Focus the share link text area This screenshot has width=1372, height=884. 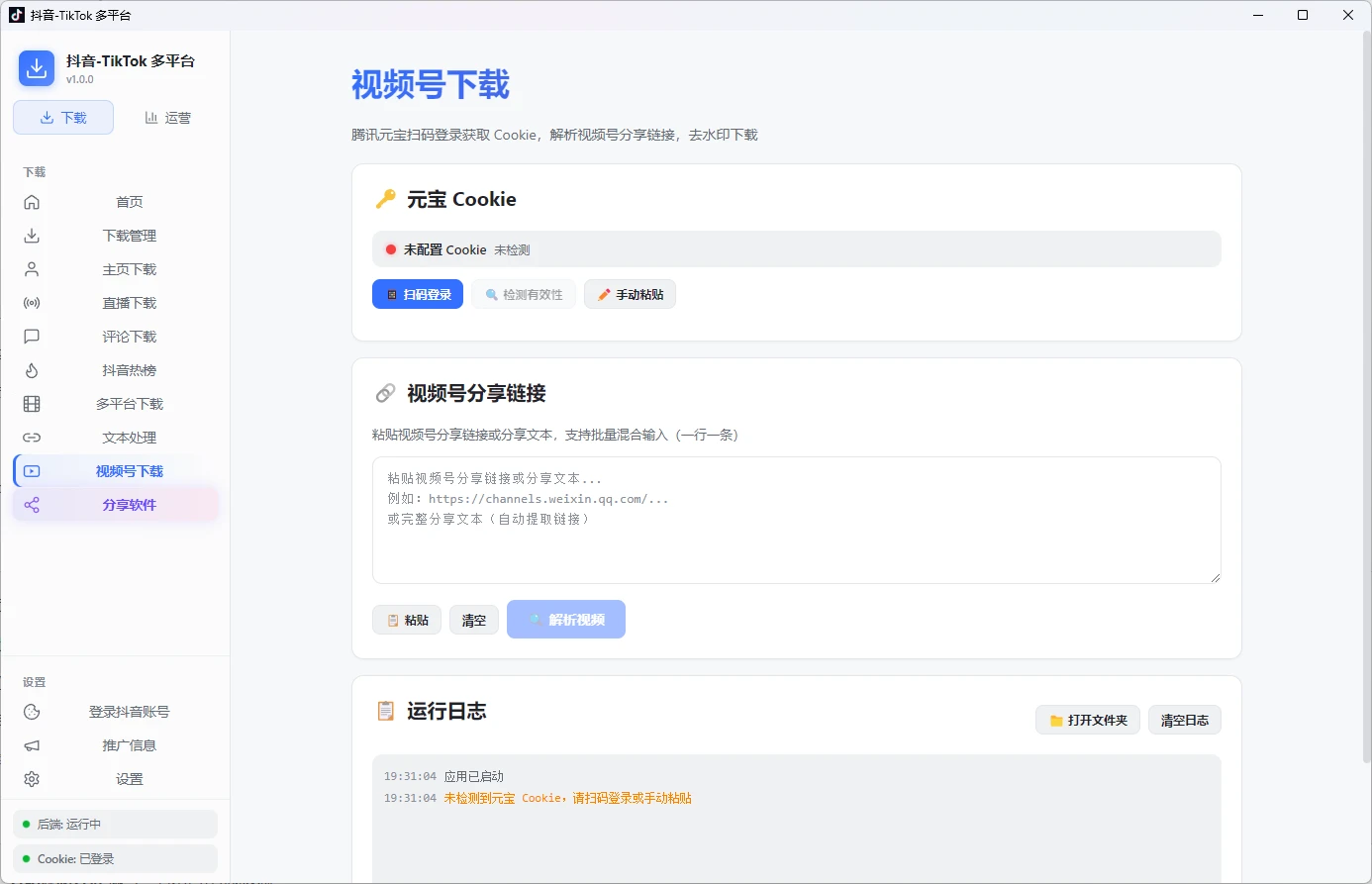[797, 520]
